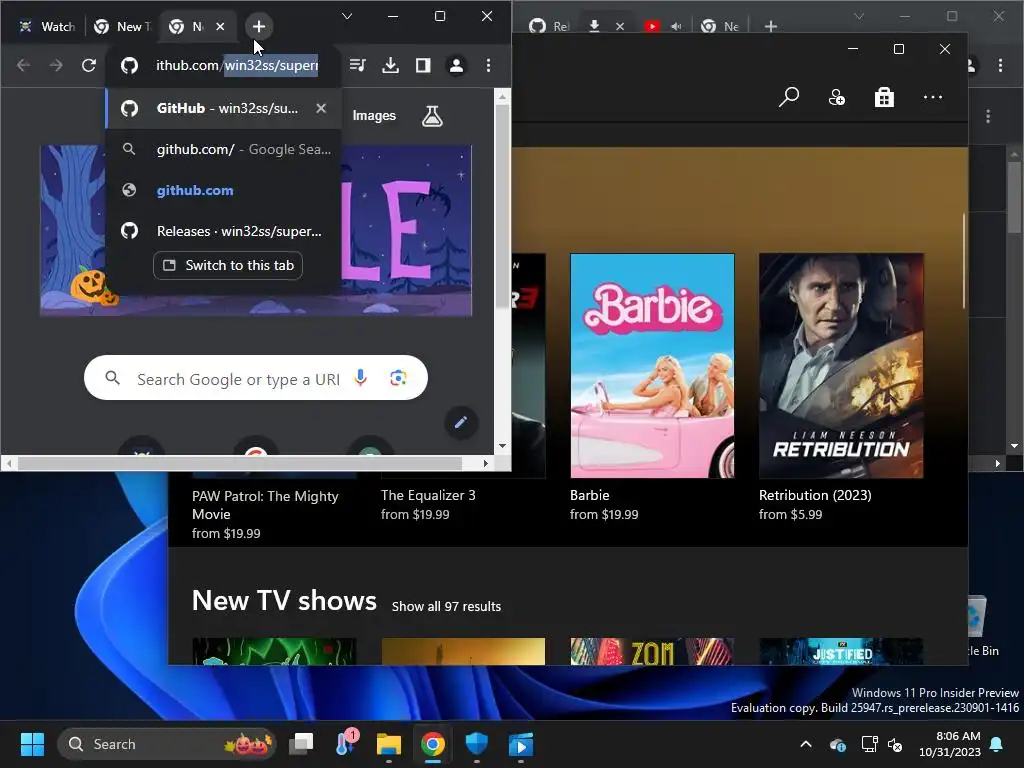Open Chrome profile avatar
The height and width of the screenshot is (768, 1024).
click(x=456, y=65)
